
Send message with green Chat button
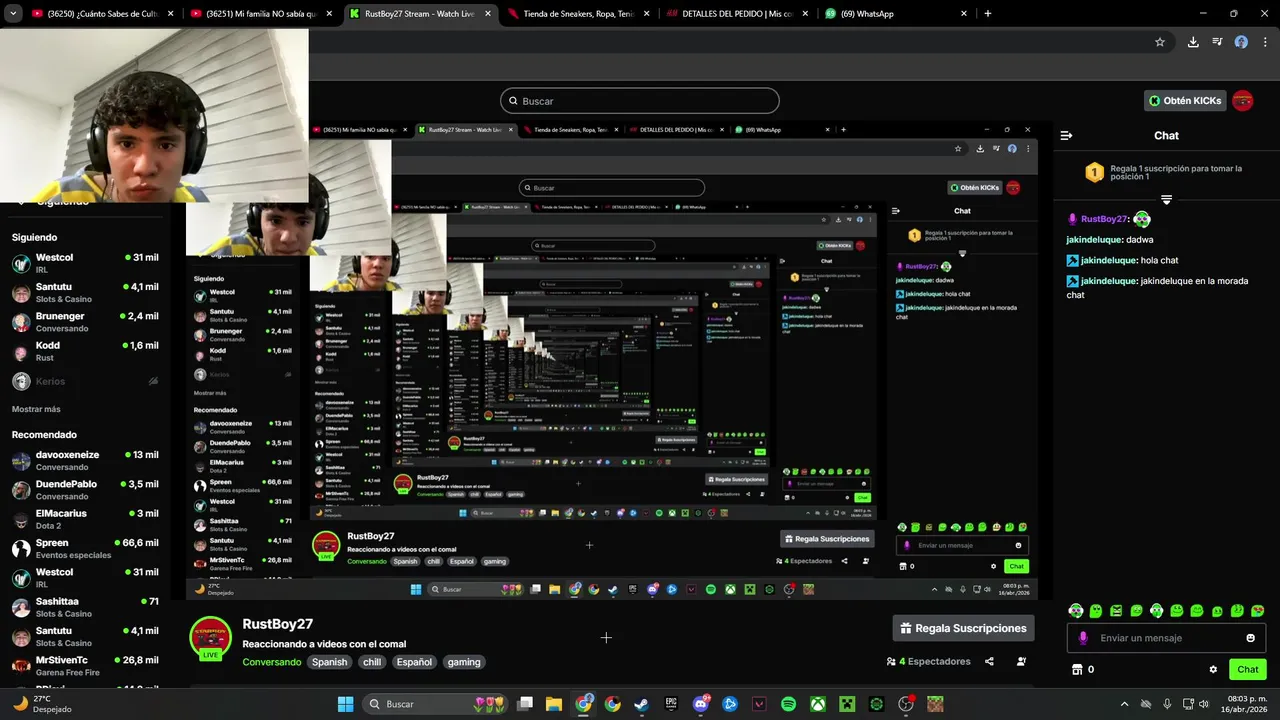tap(1248, 670)
